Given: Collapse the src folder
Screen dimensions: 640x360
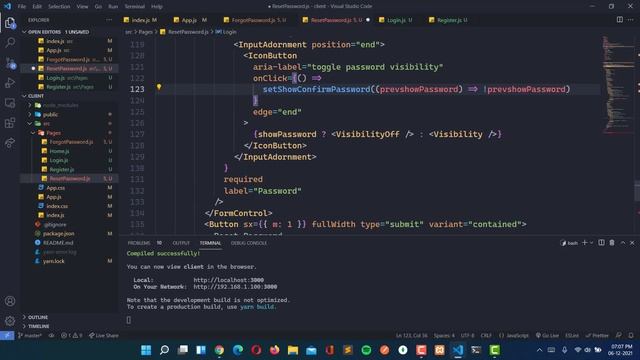Looking at the screenshot, I should coord(47,123).
